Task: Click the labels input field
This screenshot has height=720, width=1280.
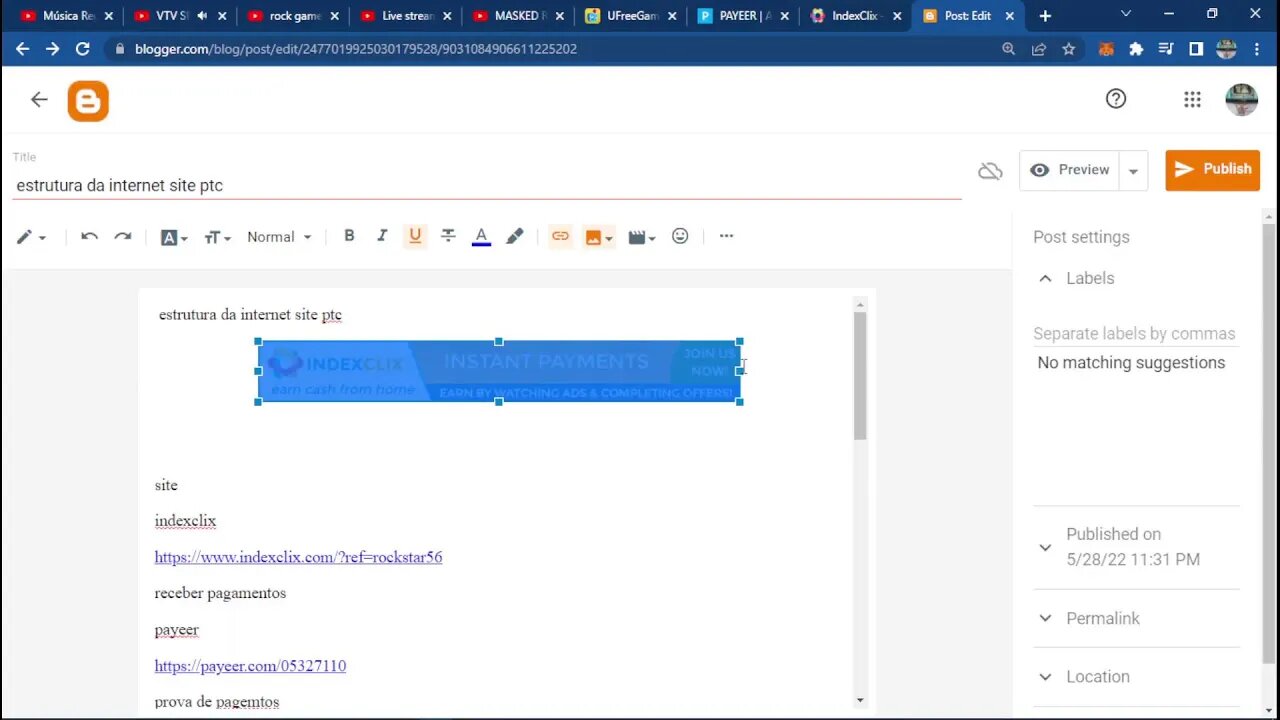Action: pyautogui.click(x=1135, y=334)
